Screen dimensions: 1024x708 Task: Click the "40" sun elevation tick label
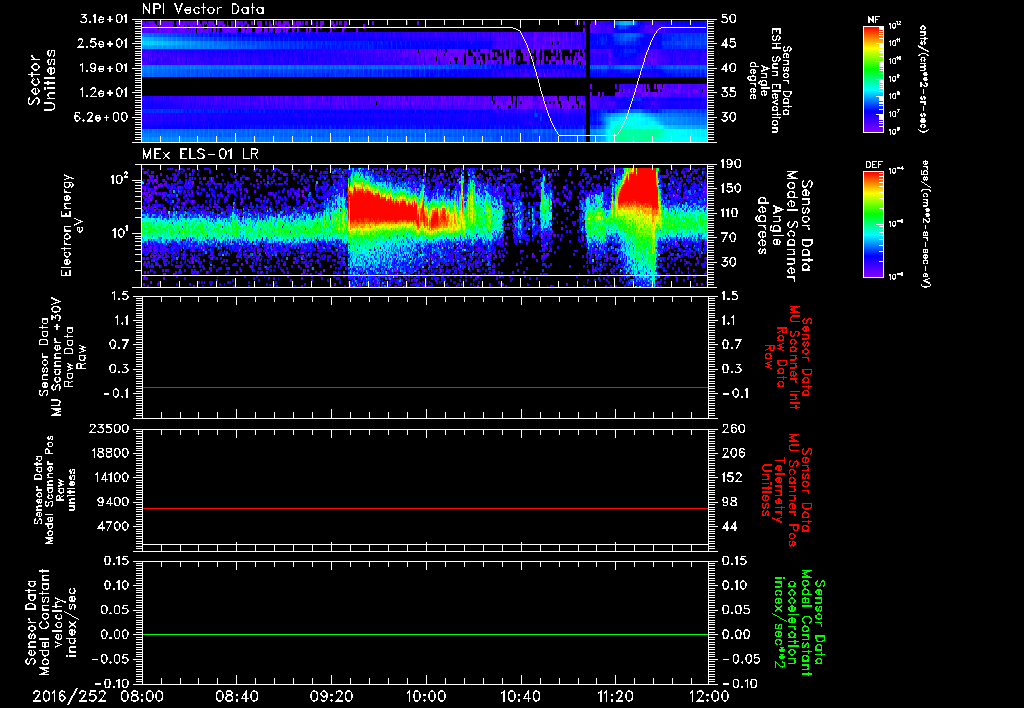(729, 68)
